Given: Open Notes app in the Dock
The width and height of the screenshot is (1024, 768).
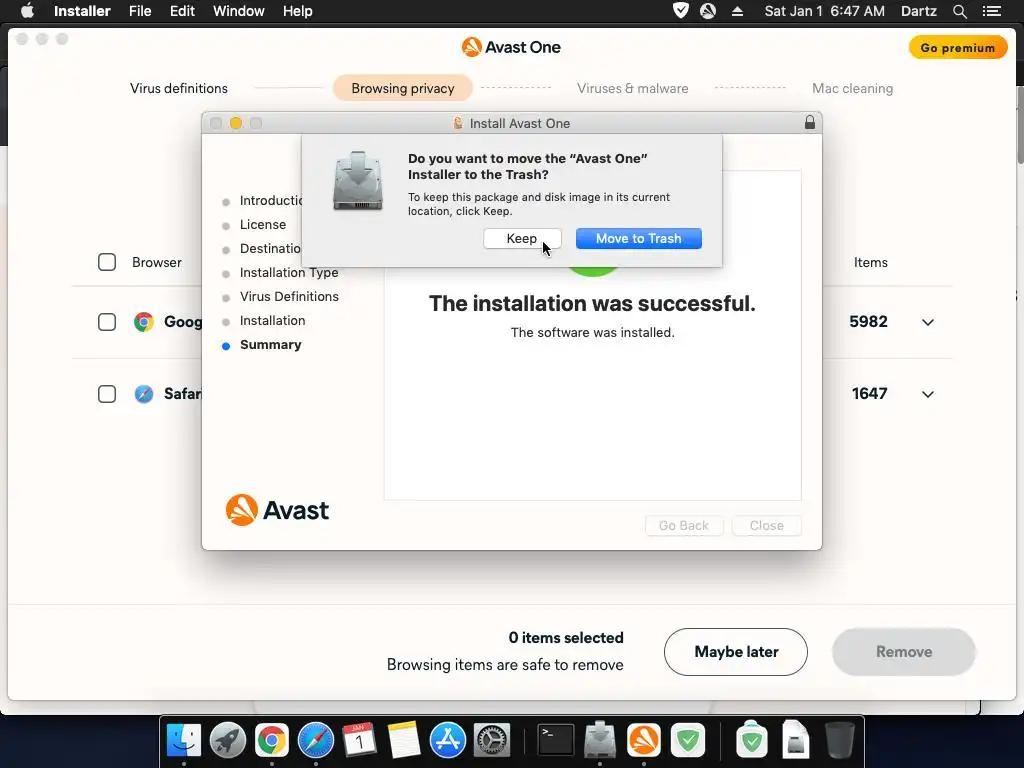Looking at the screenshot, I should pos(404,741).
